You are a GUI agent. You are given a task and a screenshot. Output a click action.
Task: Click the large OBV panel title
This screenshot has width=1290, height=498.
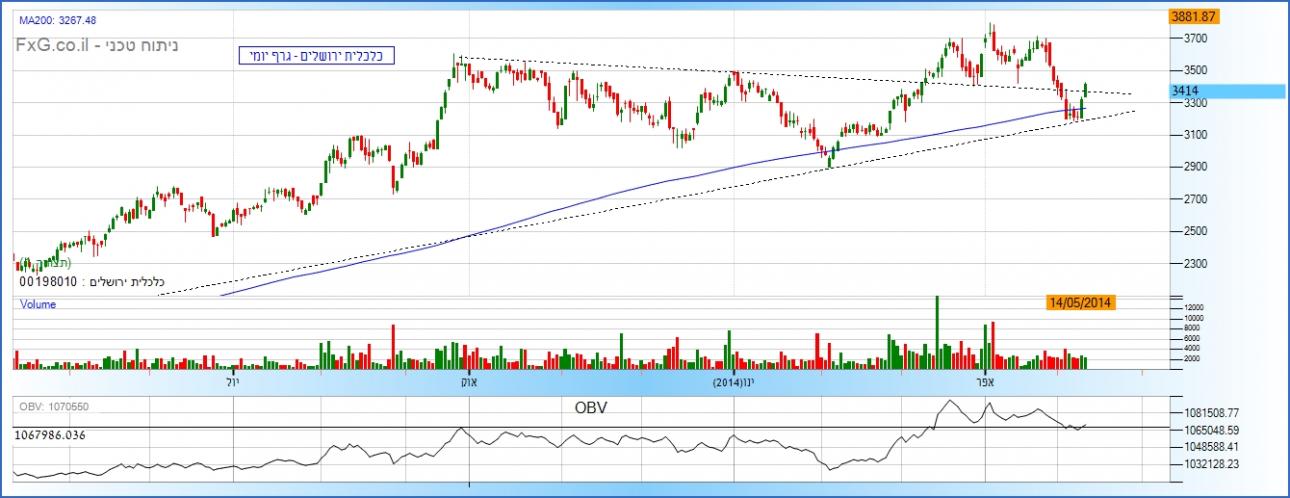(591, 408)
